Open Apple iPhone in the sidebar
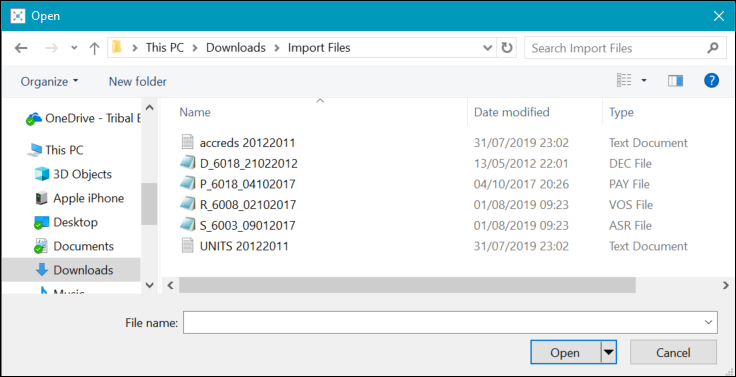The width and height of the screenshot is (736, 377). [80, 198]
